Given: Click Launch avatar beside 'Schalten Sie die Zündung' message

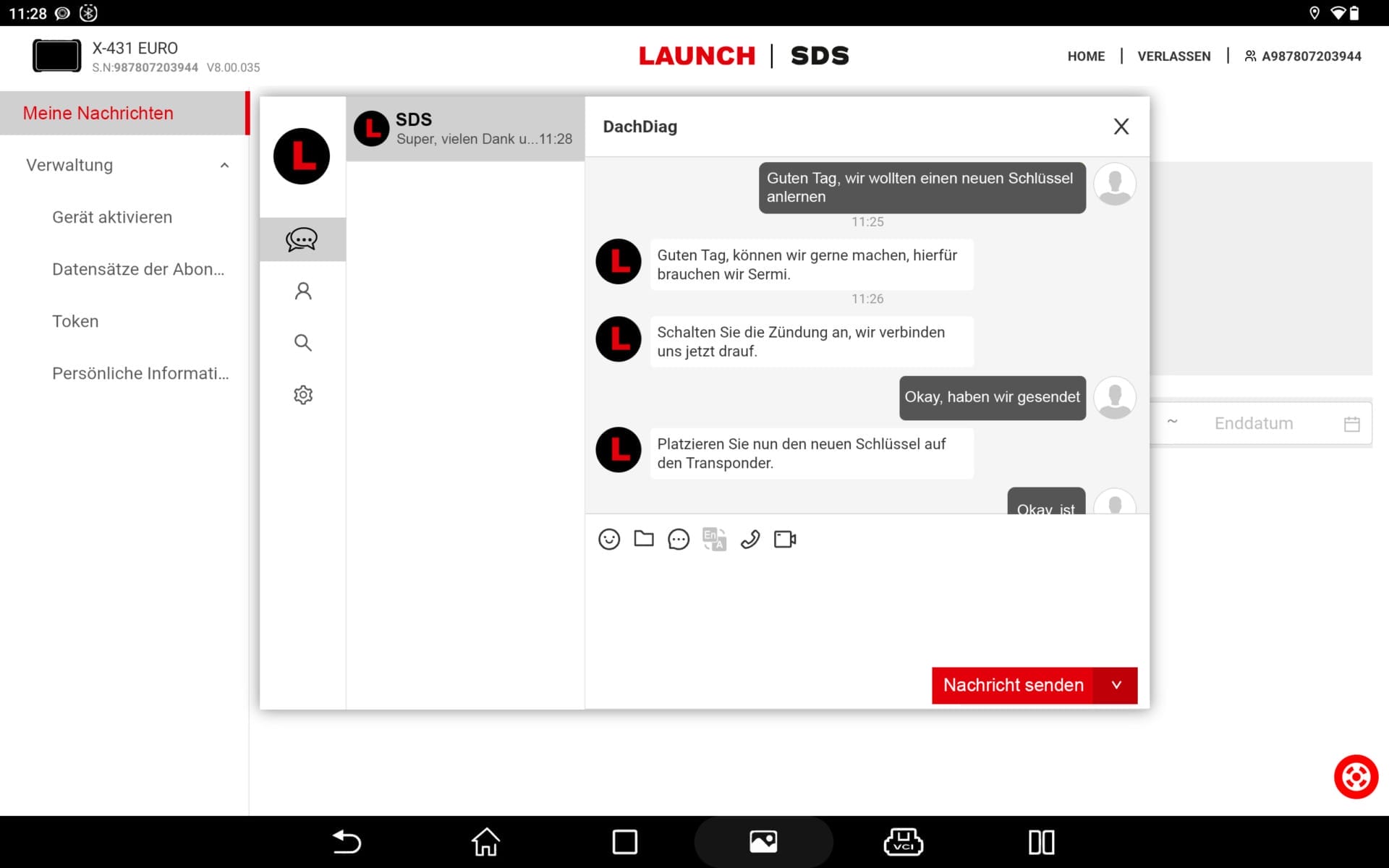Looking at the screenshot, I should pos(619,339).
